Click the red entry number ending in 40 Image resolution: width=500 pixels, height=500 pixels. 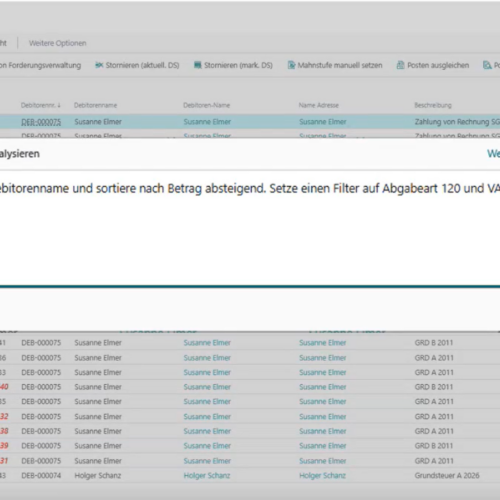(x=4, y=387)
